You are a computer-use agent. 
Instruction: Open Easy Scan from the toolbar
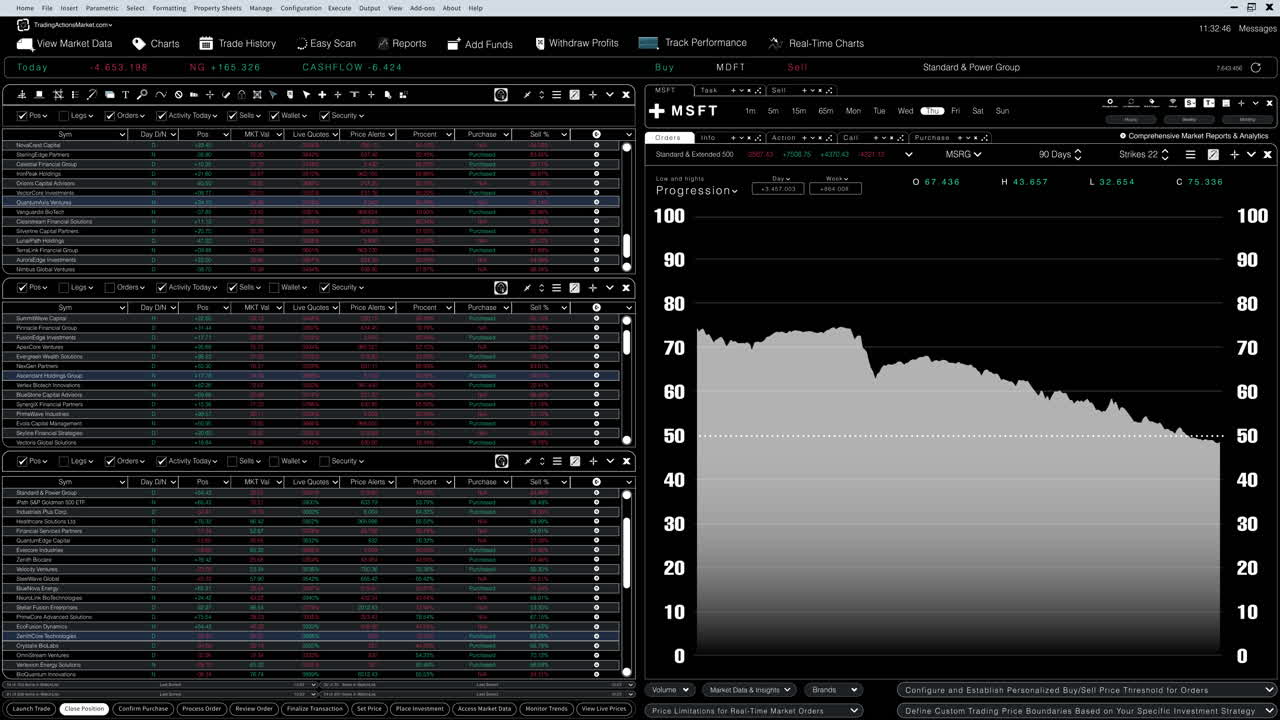(x=302, y=43)
